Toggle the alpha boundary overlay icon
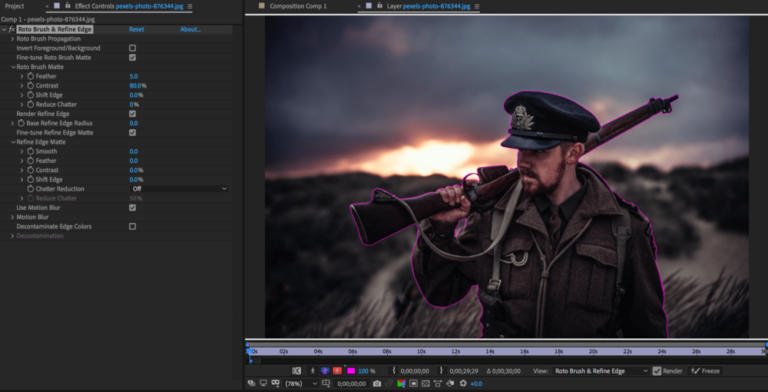 (x=325, y=371)
